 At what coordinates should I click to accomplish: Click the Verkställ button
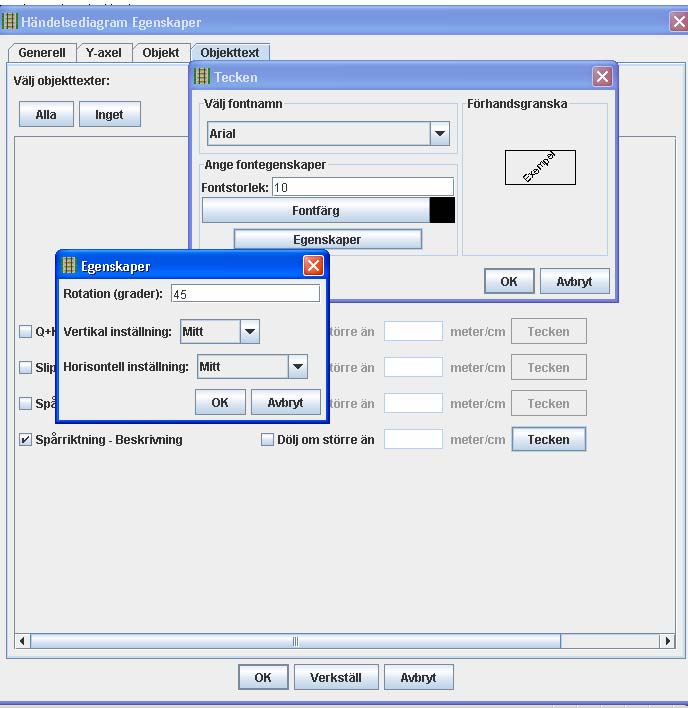coord(336,677)
